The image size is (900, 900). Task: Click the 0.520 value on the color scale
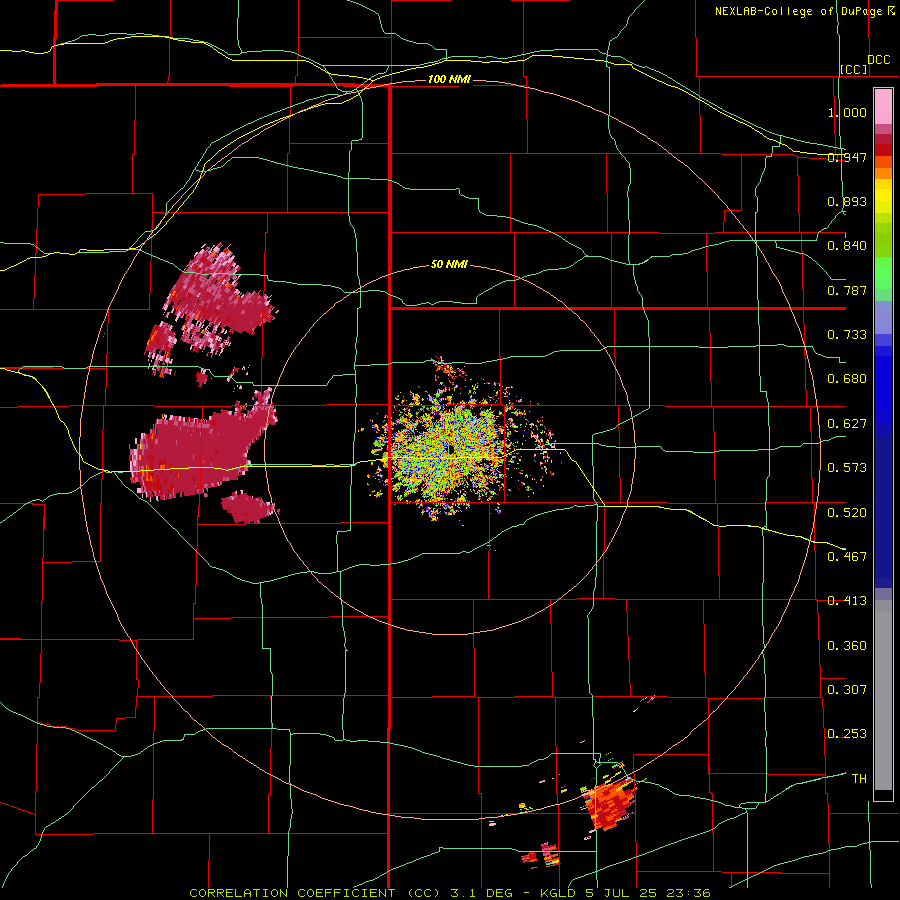pos(847,513)
